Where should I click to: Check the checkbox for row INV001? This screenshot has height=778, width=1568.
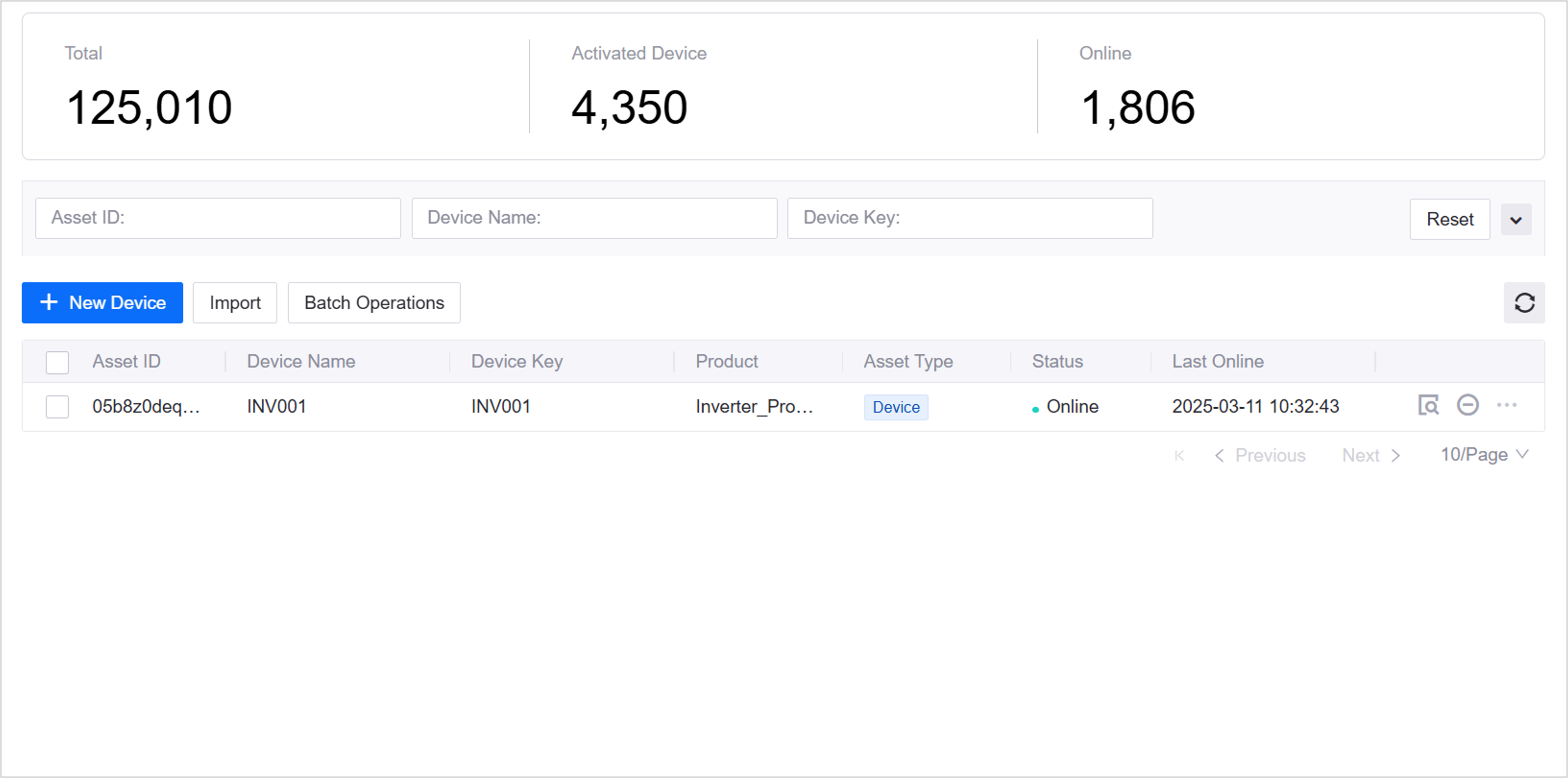pyautogui.click(x=57, y=407)
